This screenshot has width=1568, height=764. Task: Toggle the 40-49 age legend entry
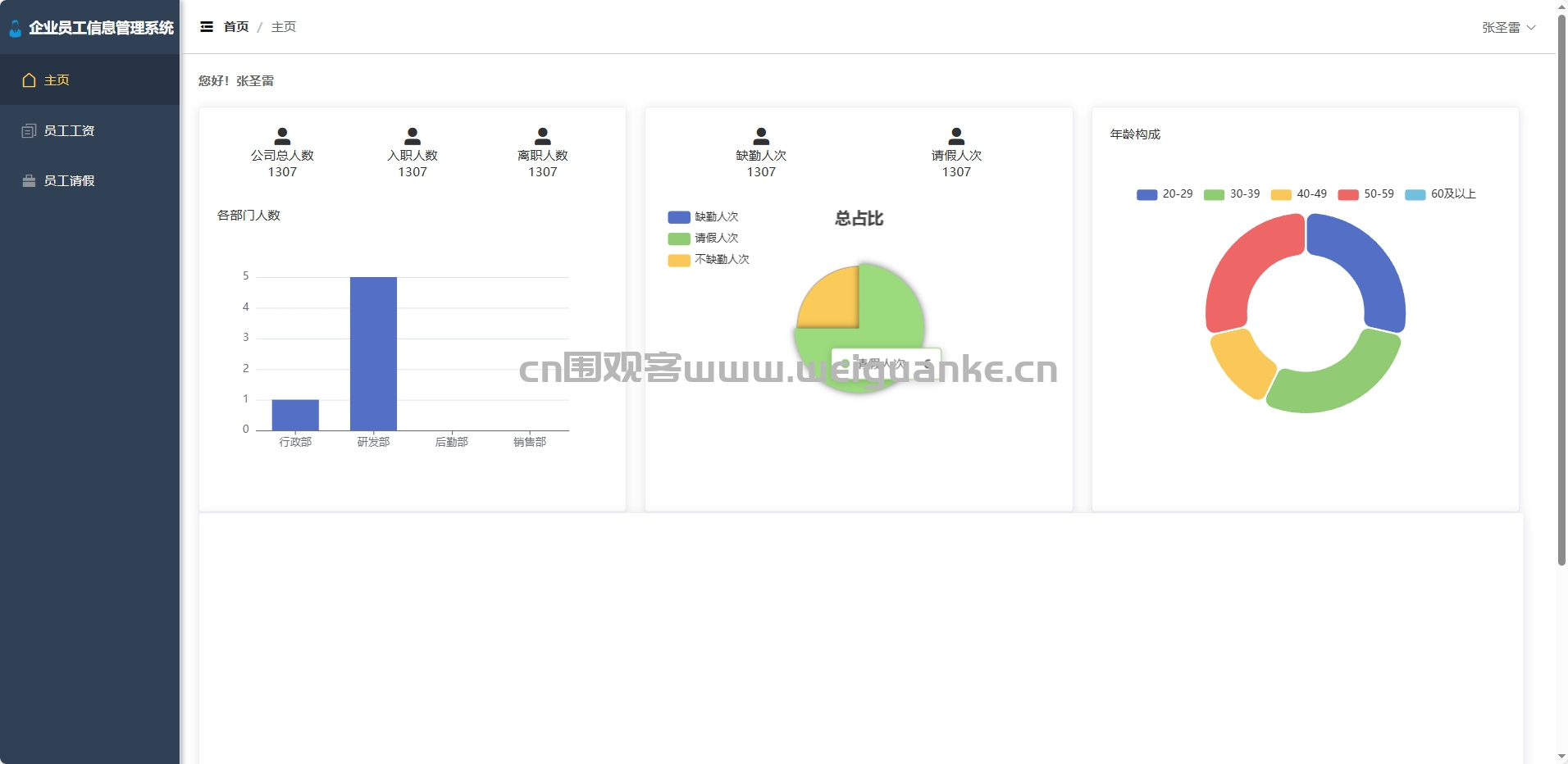(x=1299, y=194)
